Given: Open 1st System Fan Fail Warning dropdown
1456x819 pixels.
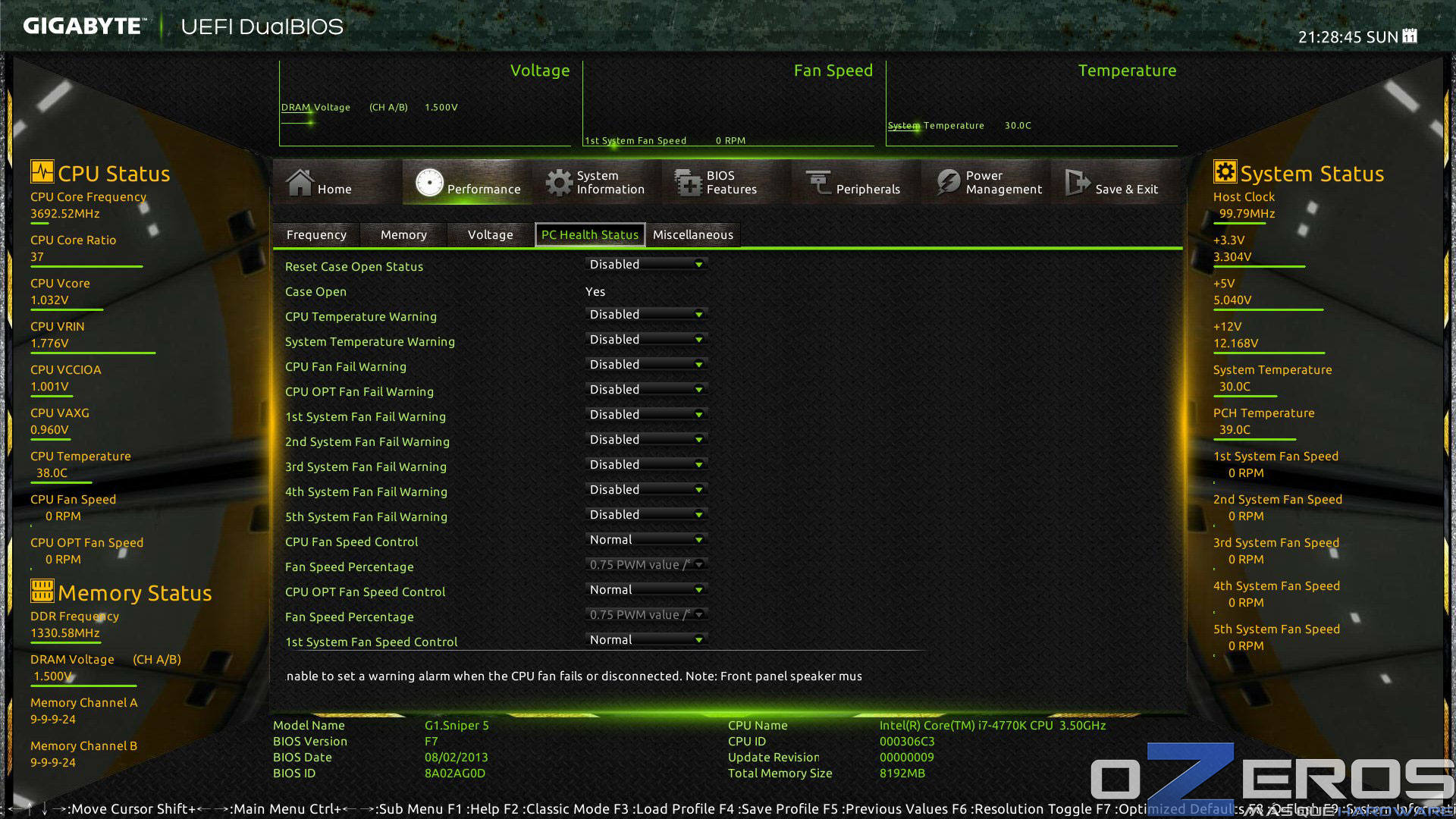Looking at the screenshot, I should click(646, 415).
